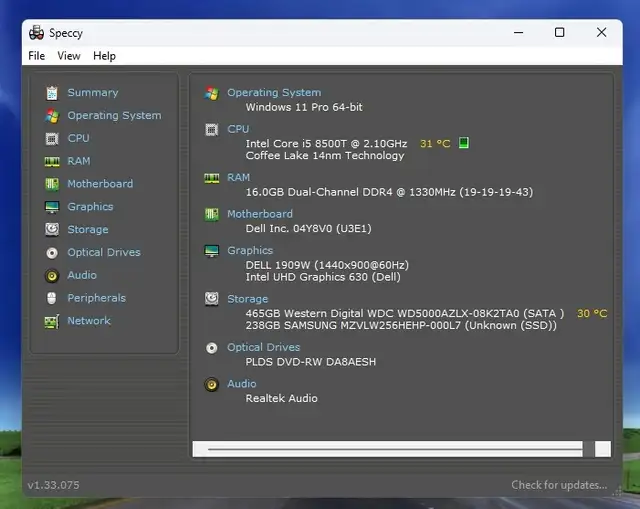Click Check for updates link
Viewport: 640px width, 509px height.
(559, 485)
